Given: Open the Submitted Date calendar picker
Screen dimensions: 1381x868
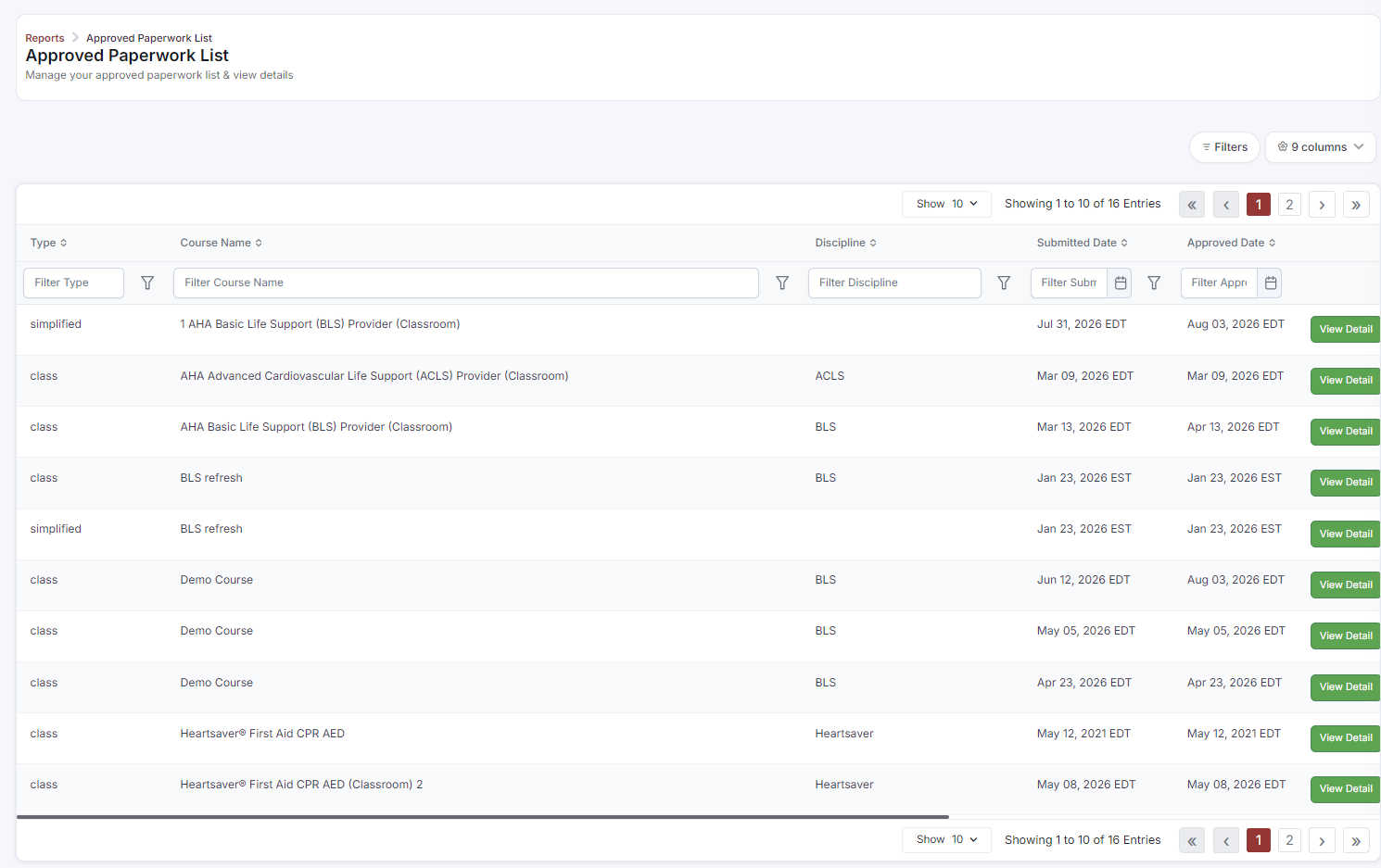Looking at the screenshot, I should pyautogui.click(x=1120, y=283).
